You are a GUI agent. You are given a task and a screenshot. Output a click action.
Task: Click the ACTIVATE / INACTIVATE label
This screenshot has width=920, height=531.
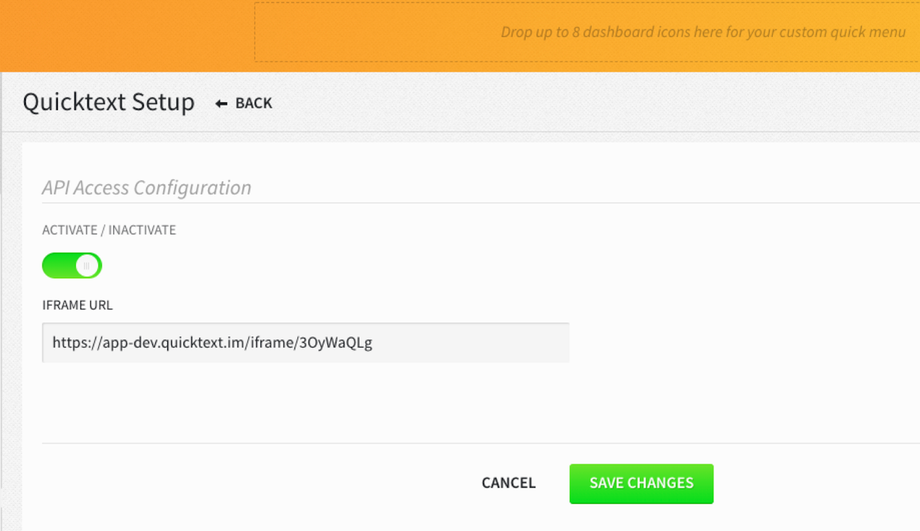coord(109,230)
